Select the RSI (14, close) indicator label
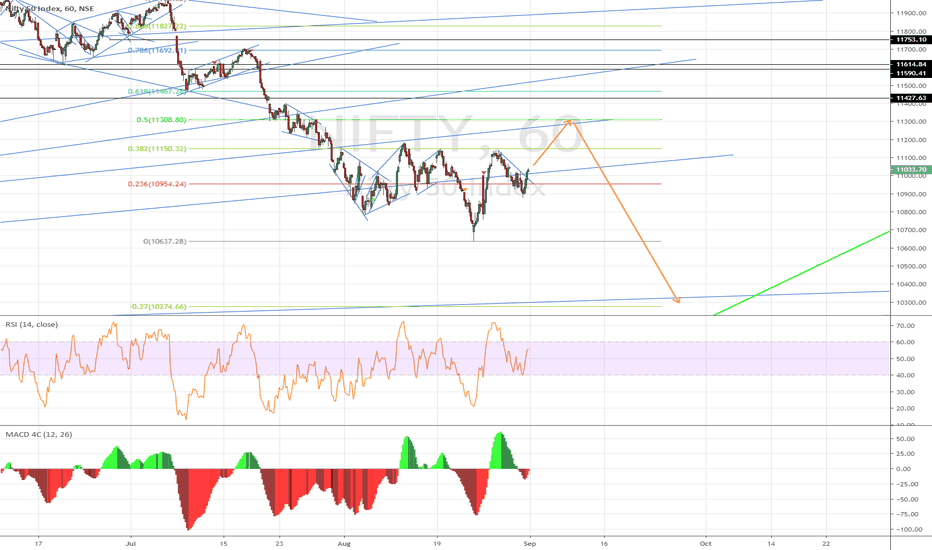Viewport: 932px width, 550px height. [x=32, y=325]
